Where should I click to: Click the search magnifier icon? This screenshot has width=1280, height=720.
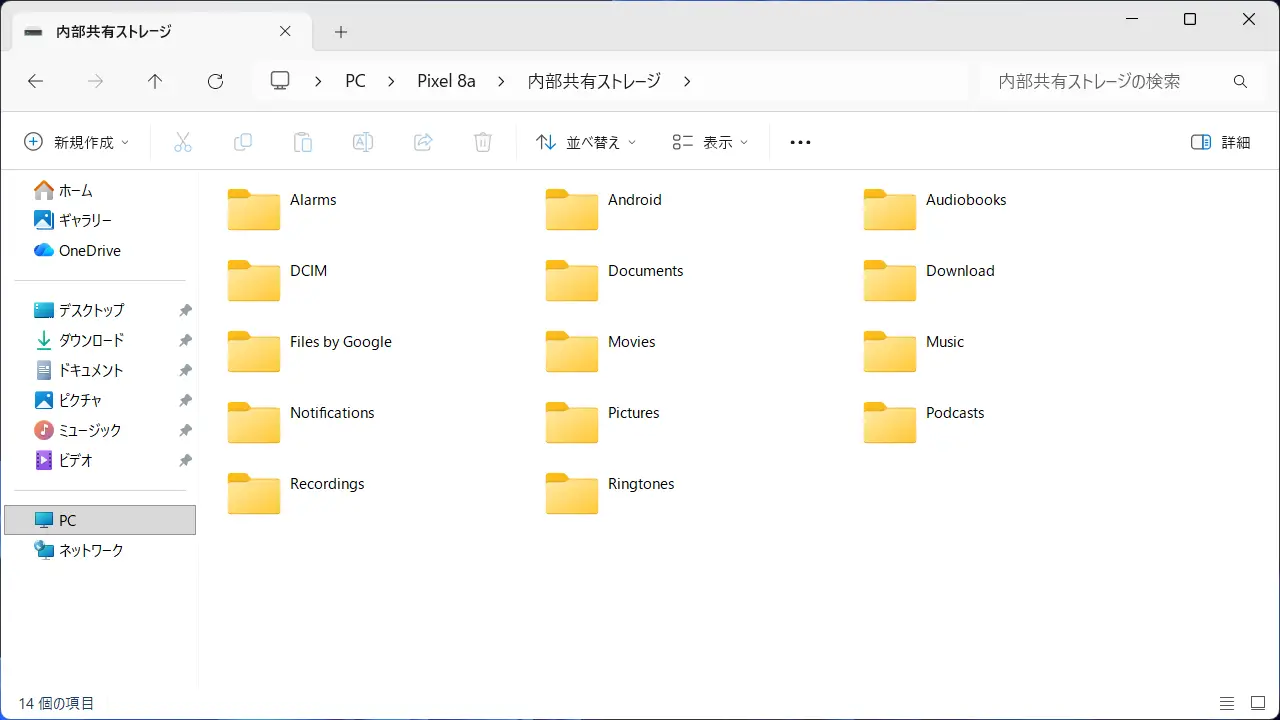[x=1240, y=82]
